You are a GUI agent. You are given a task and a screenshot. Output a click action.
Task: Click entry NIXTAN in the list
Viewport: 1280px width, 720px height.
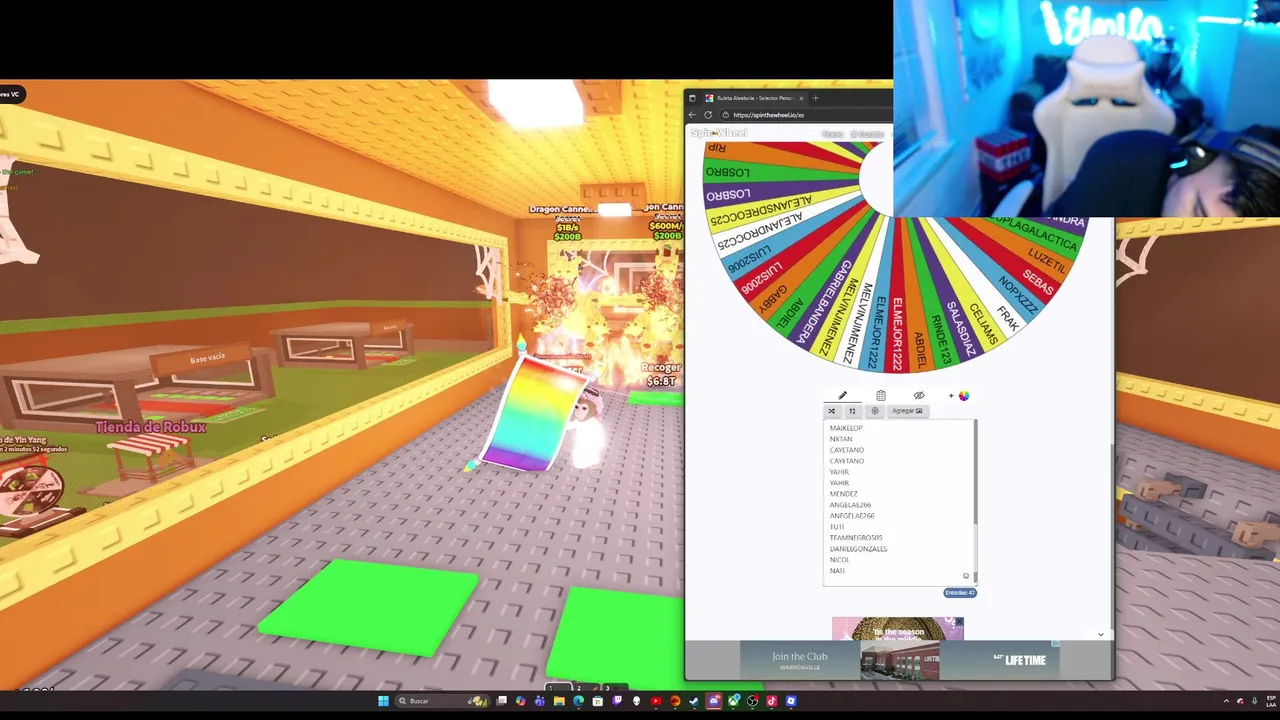(841, 439)
